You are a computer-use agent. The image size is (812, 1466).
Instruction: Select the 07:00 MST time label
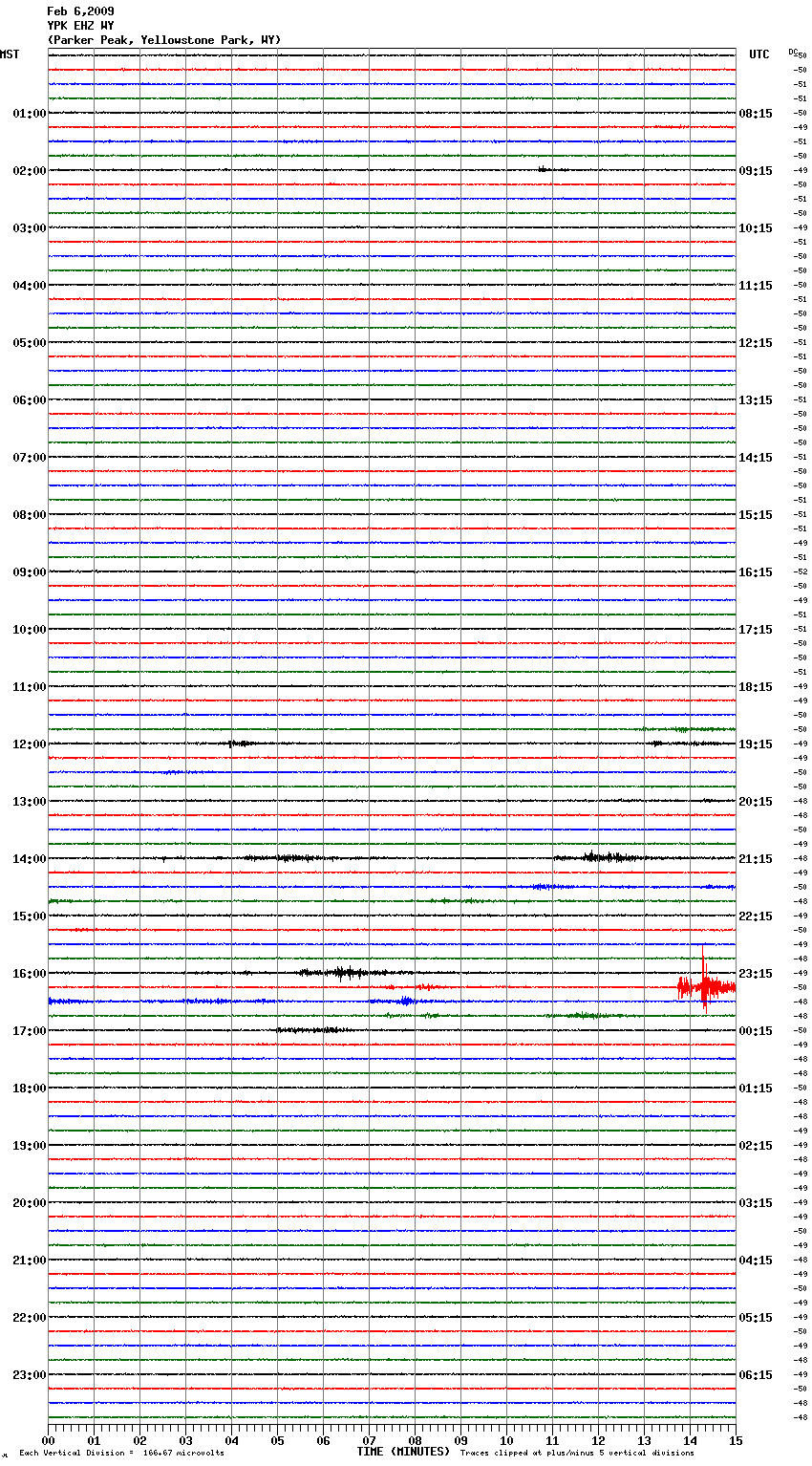[x=30, y=458]
